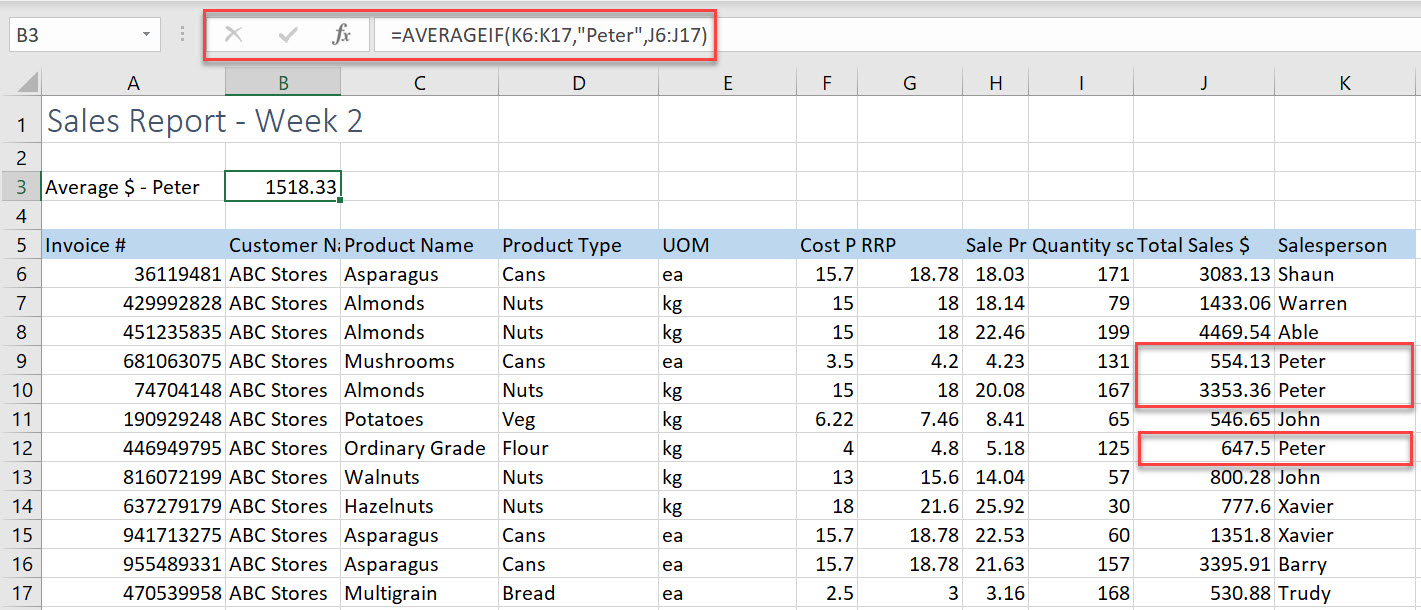Click the Enter checkmark icon in formula bar
This screenshot has height=610, width=1421.
coord(287,35)
